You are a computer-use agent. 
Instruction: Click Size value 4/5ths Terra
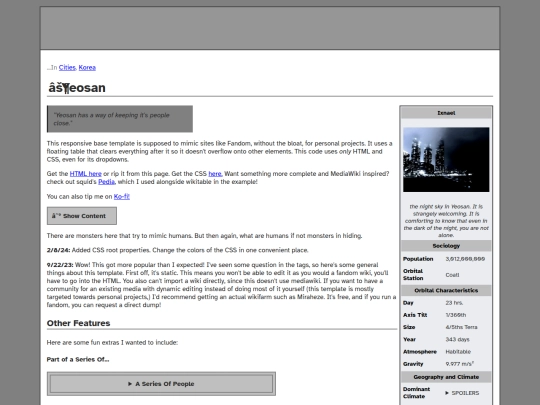pos(461,327)
